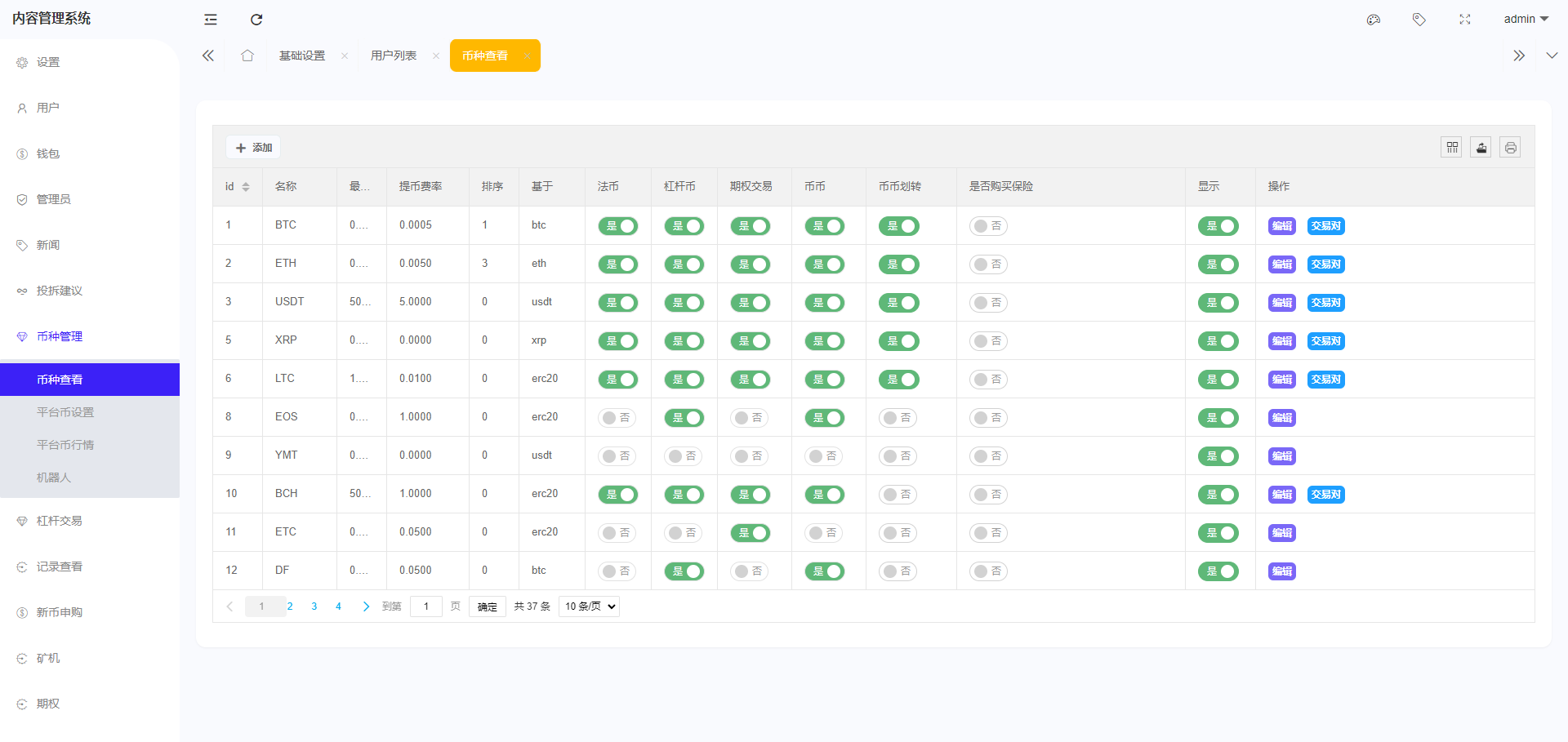
Task: Expand the tab options chevron at far right
Action: coord(1552,56)
